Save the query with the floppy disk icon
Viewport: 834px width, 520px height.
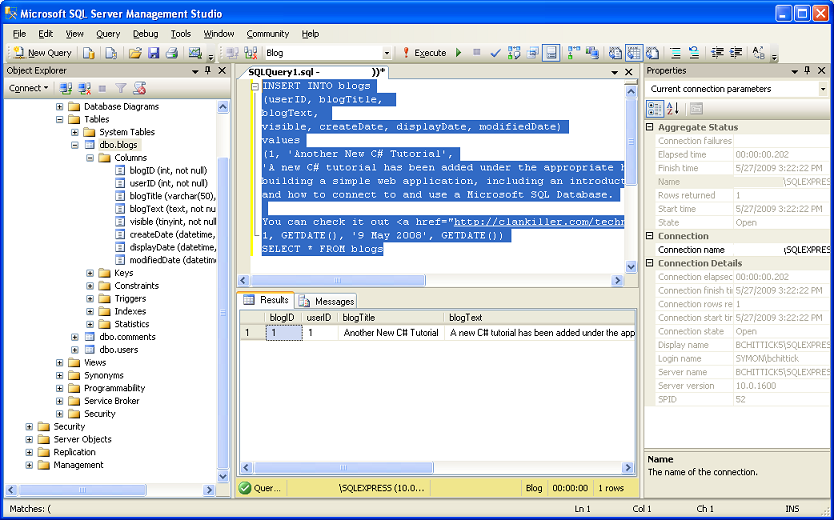pos(154,53)
